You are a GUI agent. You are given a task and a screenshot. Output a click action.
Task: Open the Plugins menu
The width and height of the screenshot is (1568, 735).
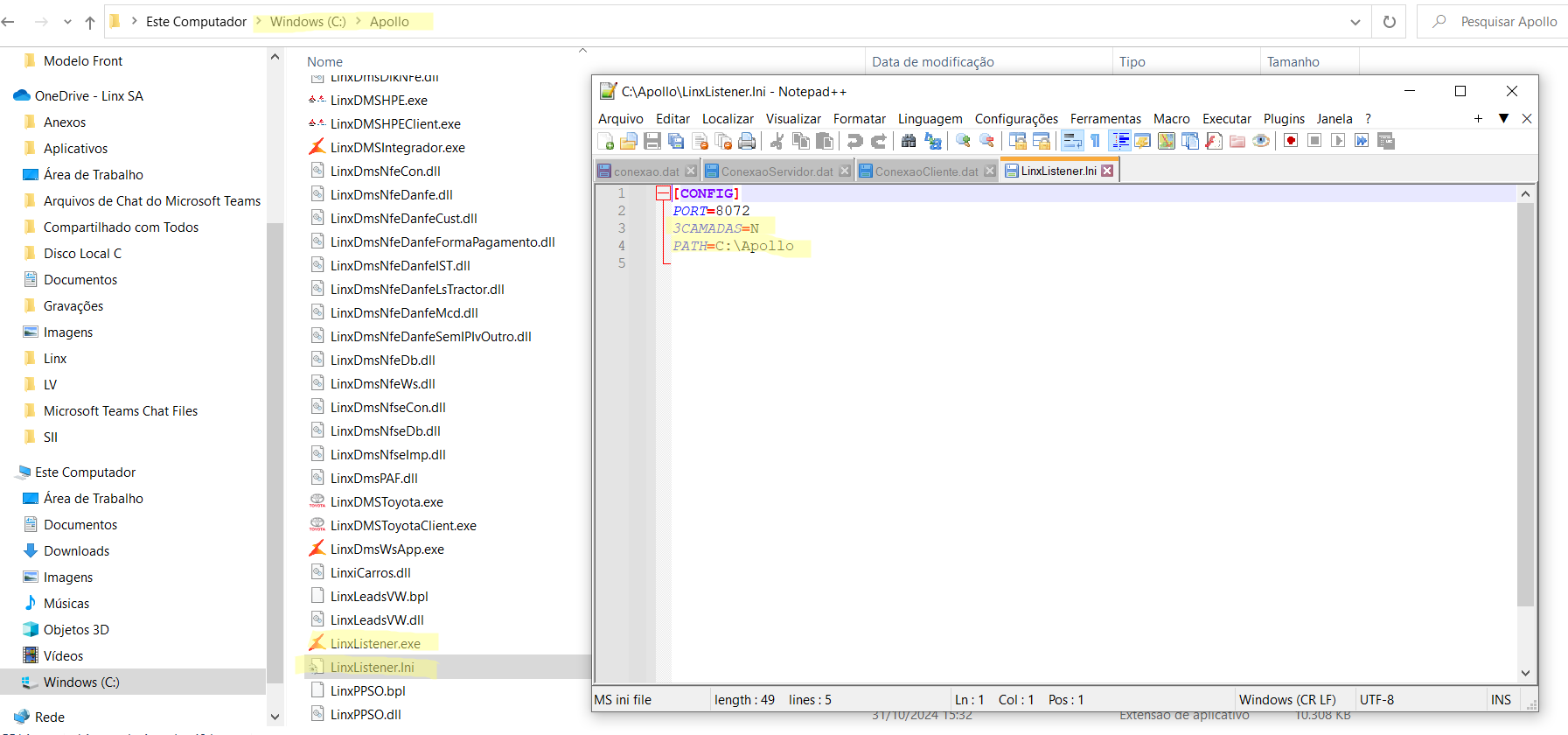1284,119
